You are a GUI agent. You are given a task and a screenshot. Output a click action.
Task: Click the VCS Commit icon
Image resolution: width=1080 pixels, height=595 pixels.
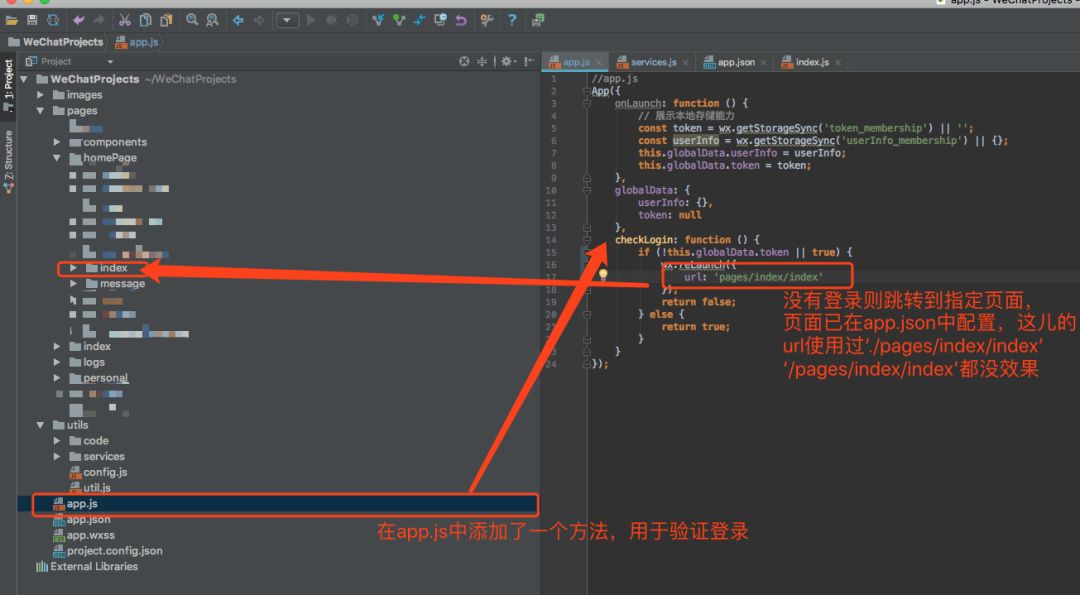pos(399,21)
